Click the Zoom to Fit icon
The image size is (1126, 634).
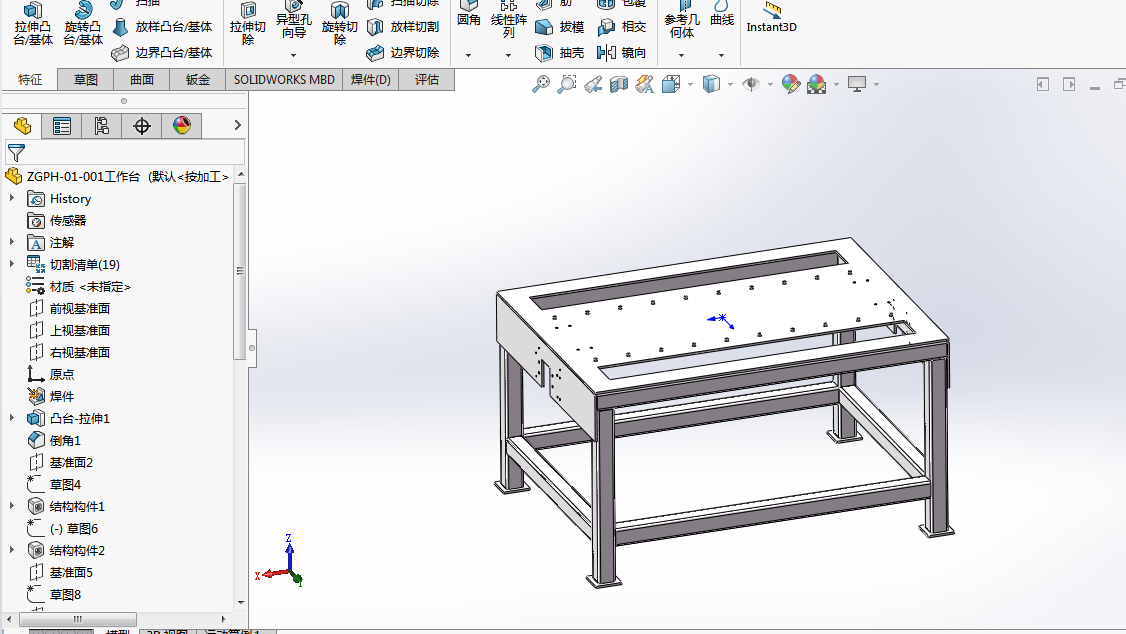pos(541,84)
